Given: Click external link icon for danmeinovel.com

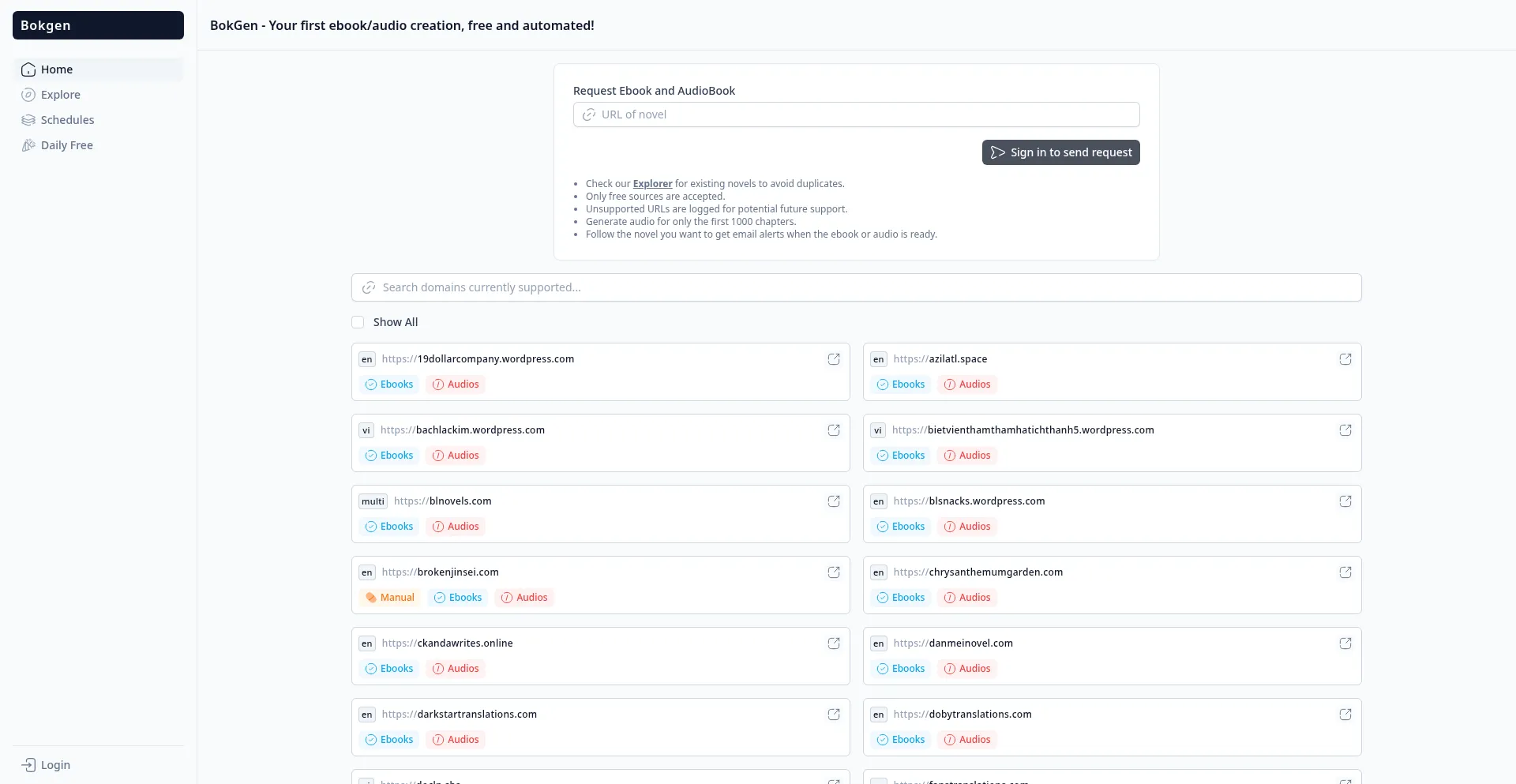Looking at the screenshot, I should coord(1345,643).
